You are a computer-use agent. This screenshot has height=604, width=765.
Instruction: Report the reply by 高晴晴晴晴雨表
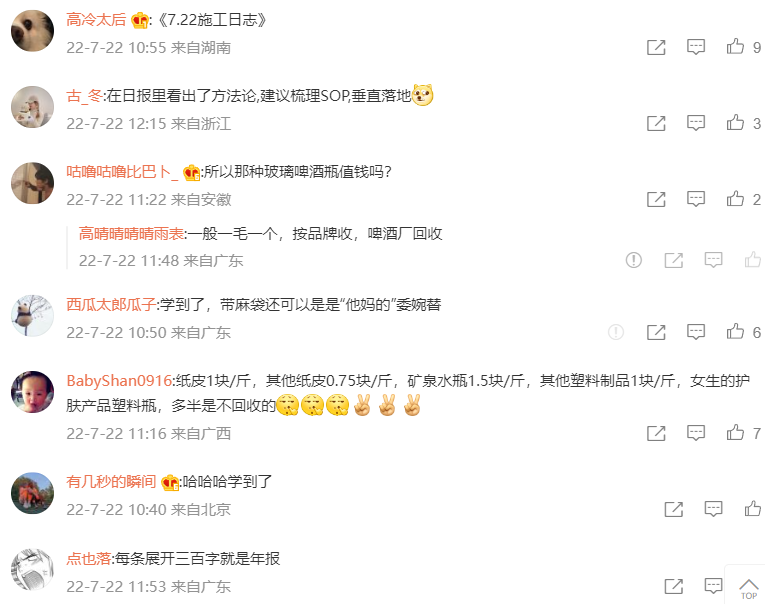(x=634, y=260)
